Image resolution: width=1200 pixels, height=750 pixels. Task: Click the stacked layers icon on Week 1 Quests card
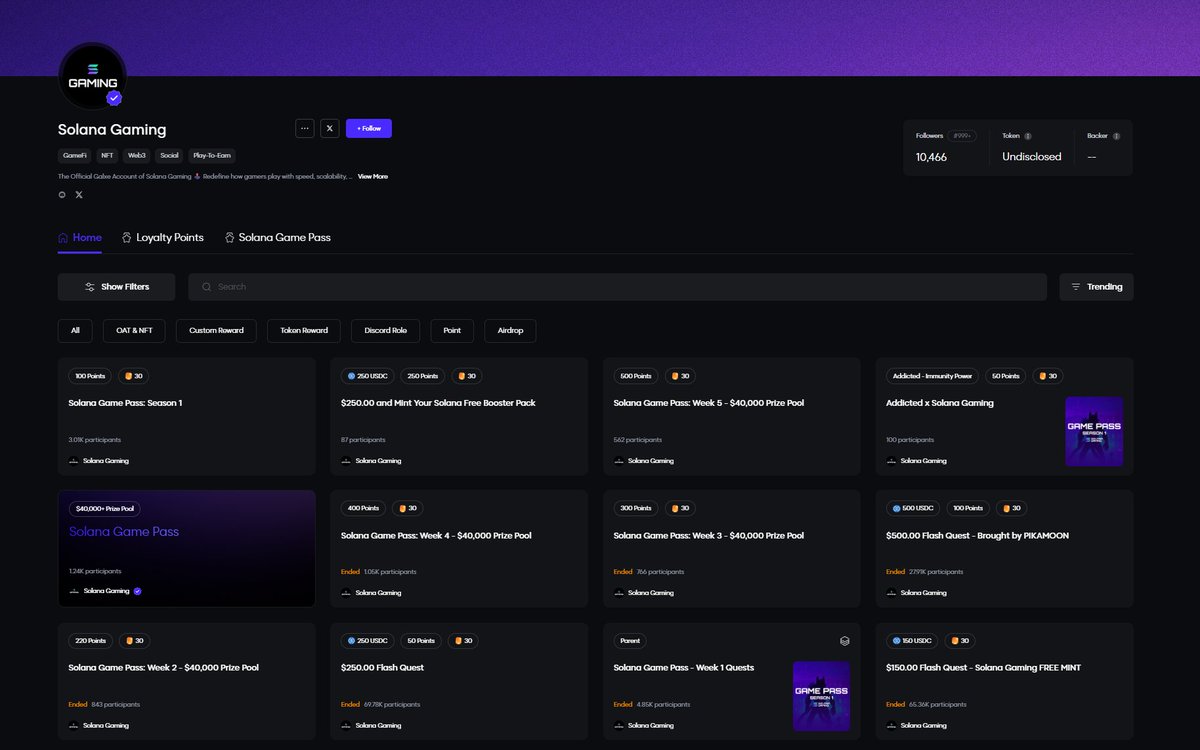844,641
